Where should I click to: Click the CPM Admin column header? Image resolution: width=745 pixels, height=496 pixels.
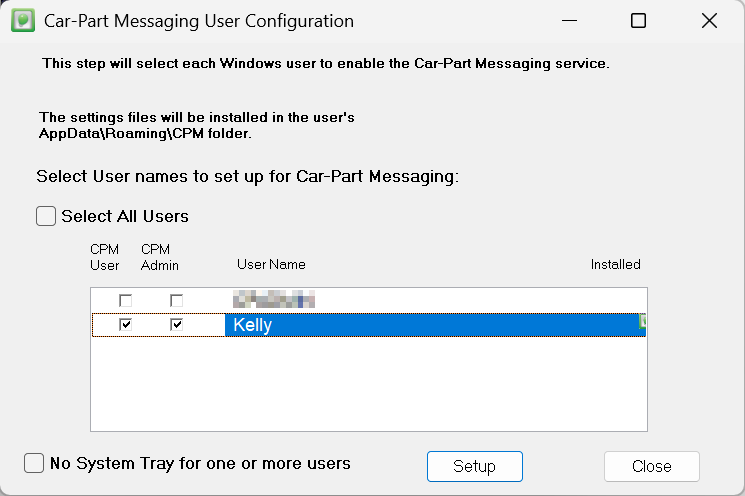[x=159, y=257]
